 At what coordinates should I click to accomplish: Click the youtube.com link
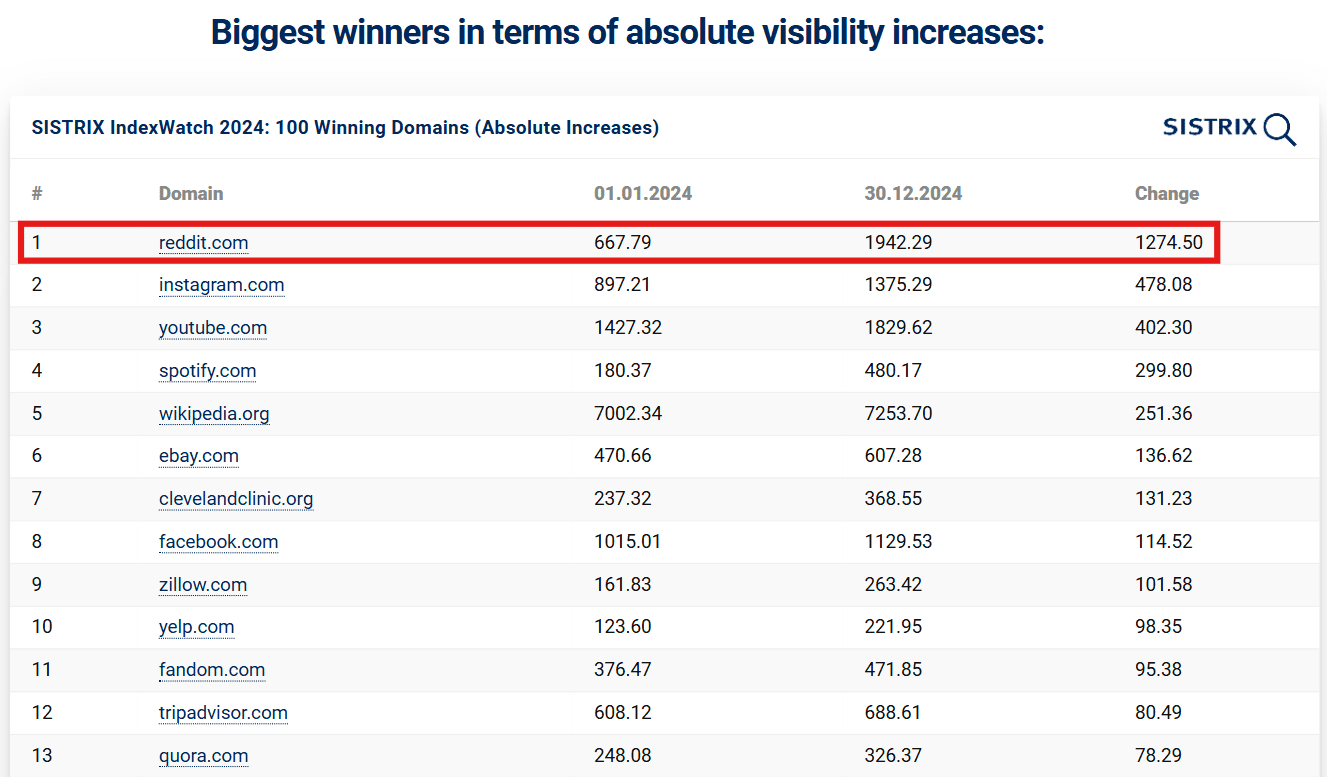pyautogui.click(x=212, y=328)
